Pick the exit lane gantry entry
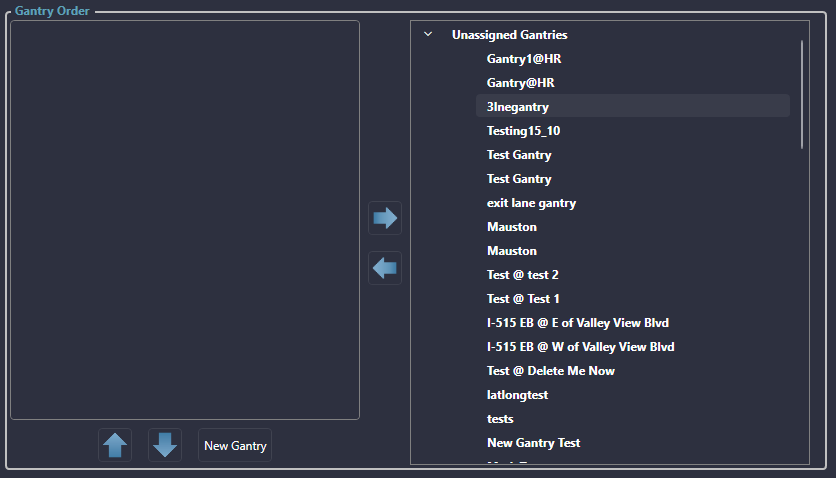 [x=531, y=203]
